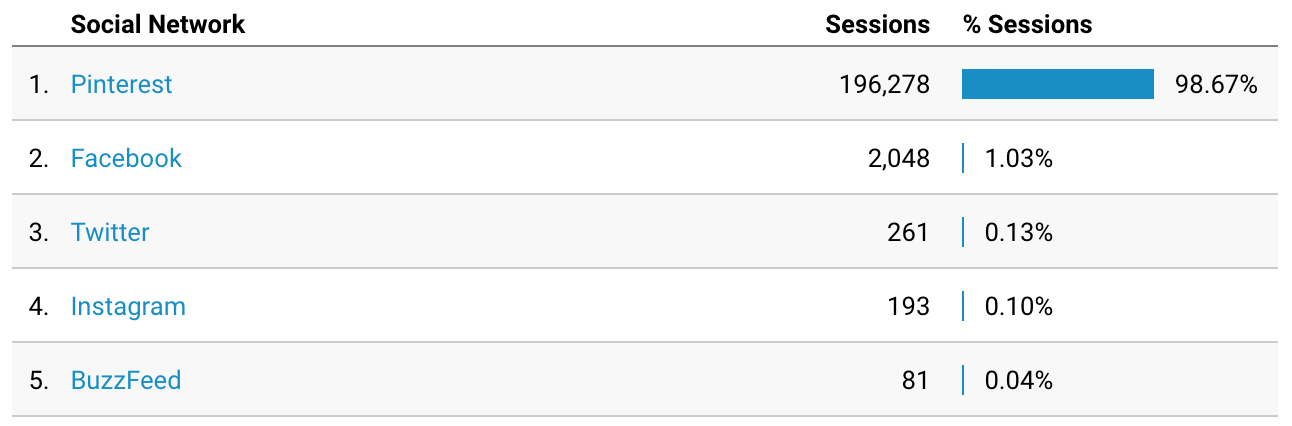Click the % Sessions column header
This screenshot has height=426, width=1292.
[1028, 25]
